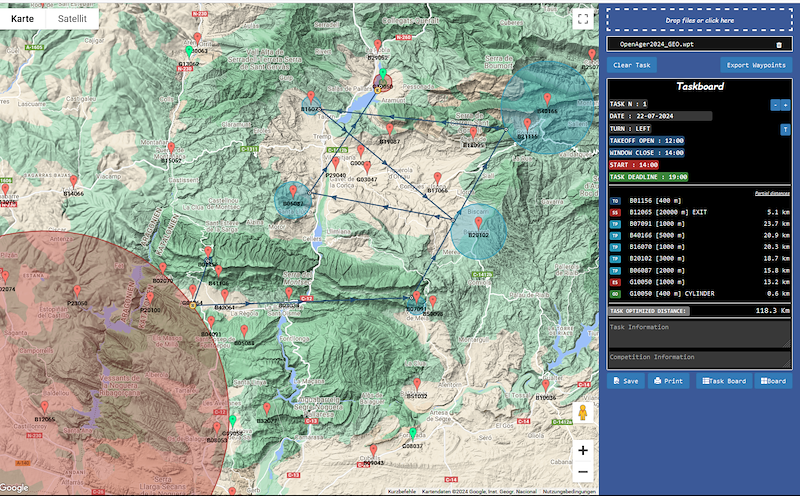The height and width of the screenshot is (496, 800).
Task: Click the TP badge for B16070
Action: click(x=615, y=247)
